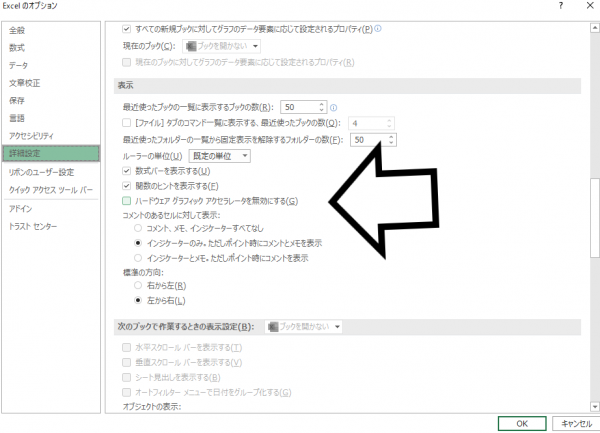Image resolution: width=600 pixels, height=433 pixels.
Task: Click the help question mark icon
Action: [561, 5]
